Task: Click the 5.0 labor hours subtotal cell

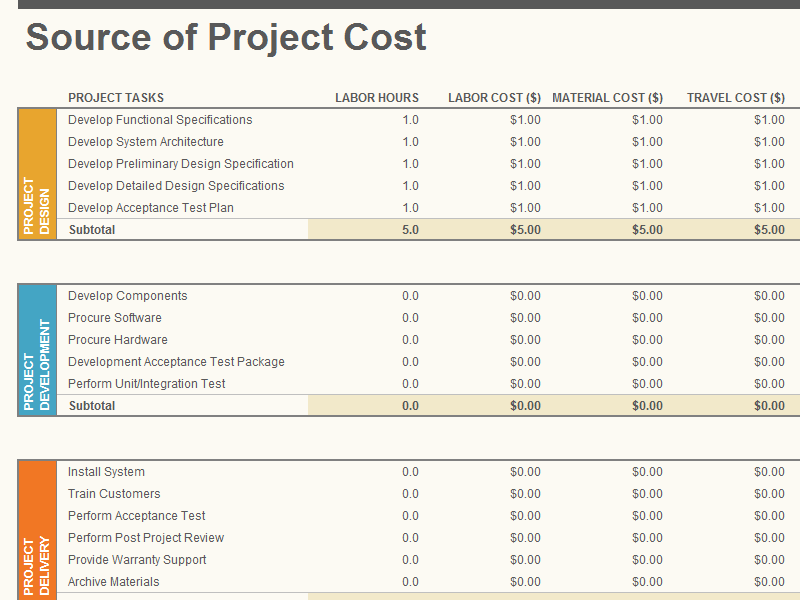Action: point(410,230)
